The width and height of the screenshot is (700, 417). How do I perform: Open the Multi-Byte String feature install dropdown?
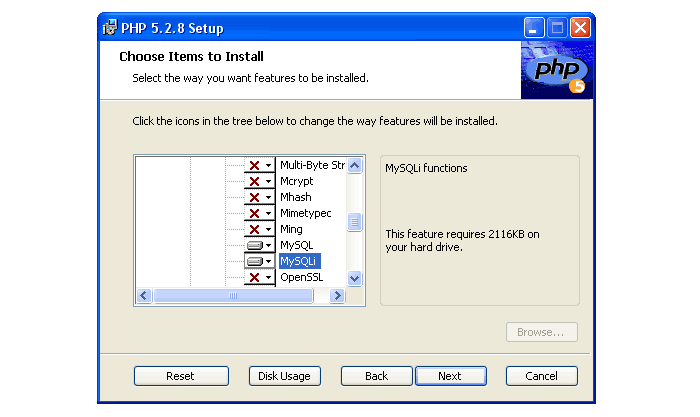click(x=267, y=165)
